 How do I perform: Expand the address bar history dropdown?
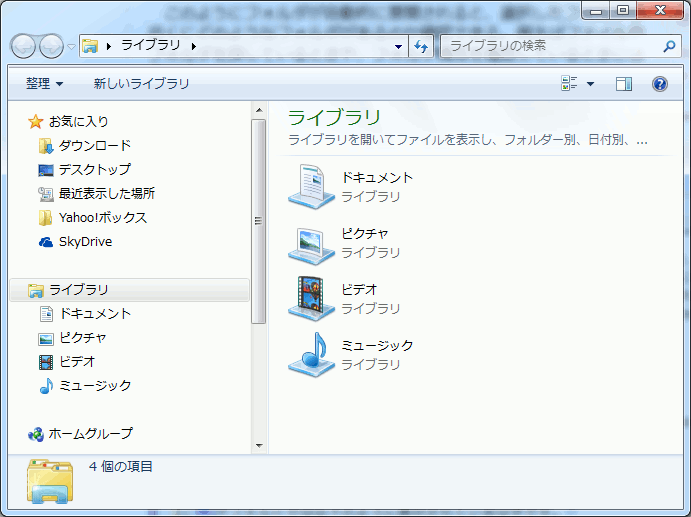pos(398,46)
